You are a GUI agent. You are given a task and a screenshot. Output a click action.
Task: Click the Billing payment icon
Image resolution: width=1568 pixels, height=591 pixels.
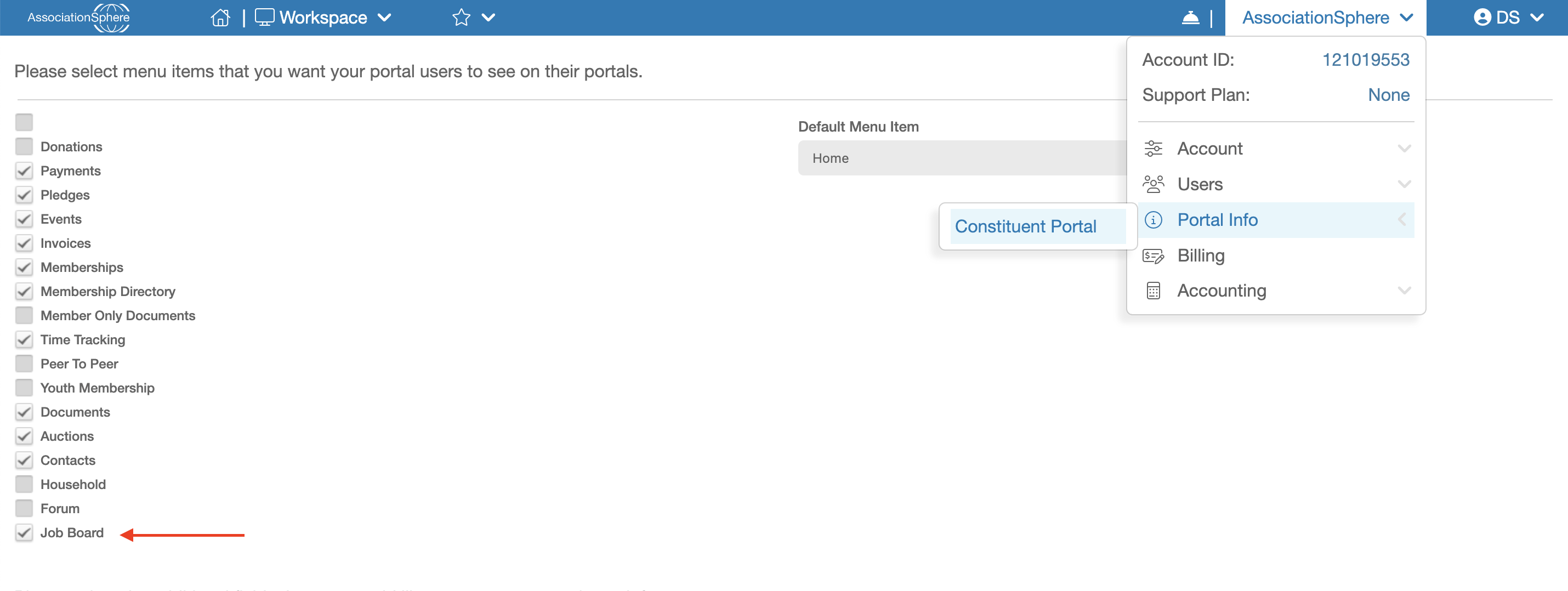coord(1152,255)
